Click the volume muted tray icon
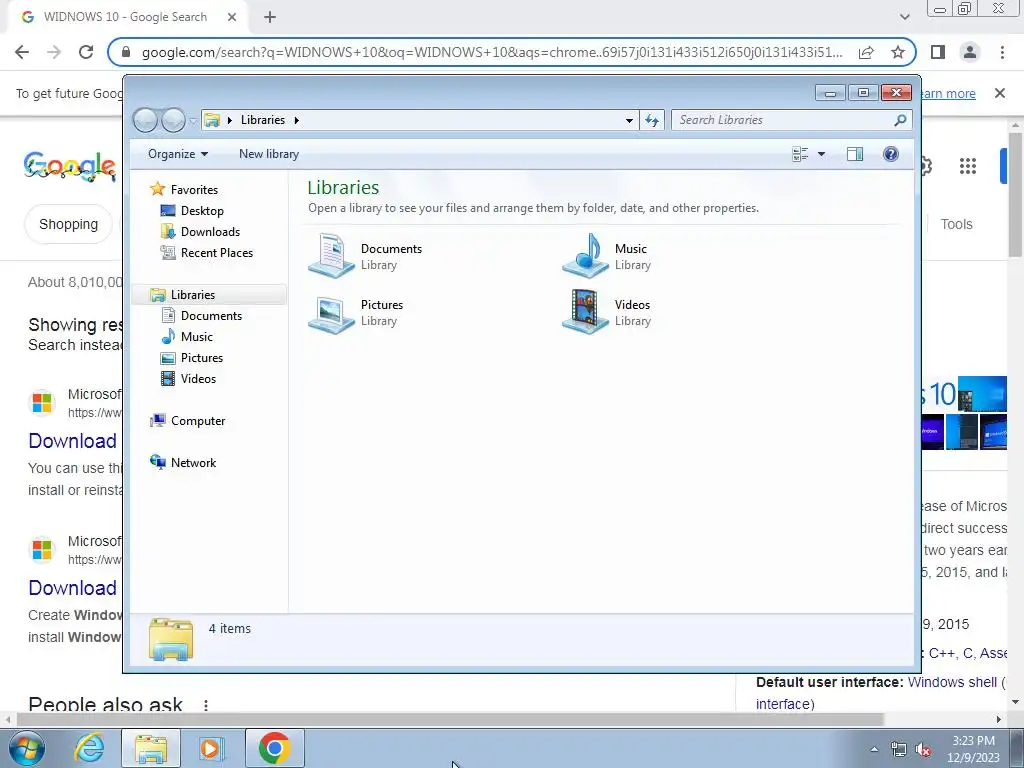This screenshot has width=1024, height=768. tap(923, 750)
